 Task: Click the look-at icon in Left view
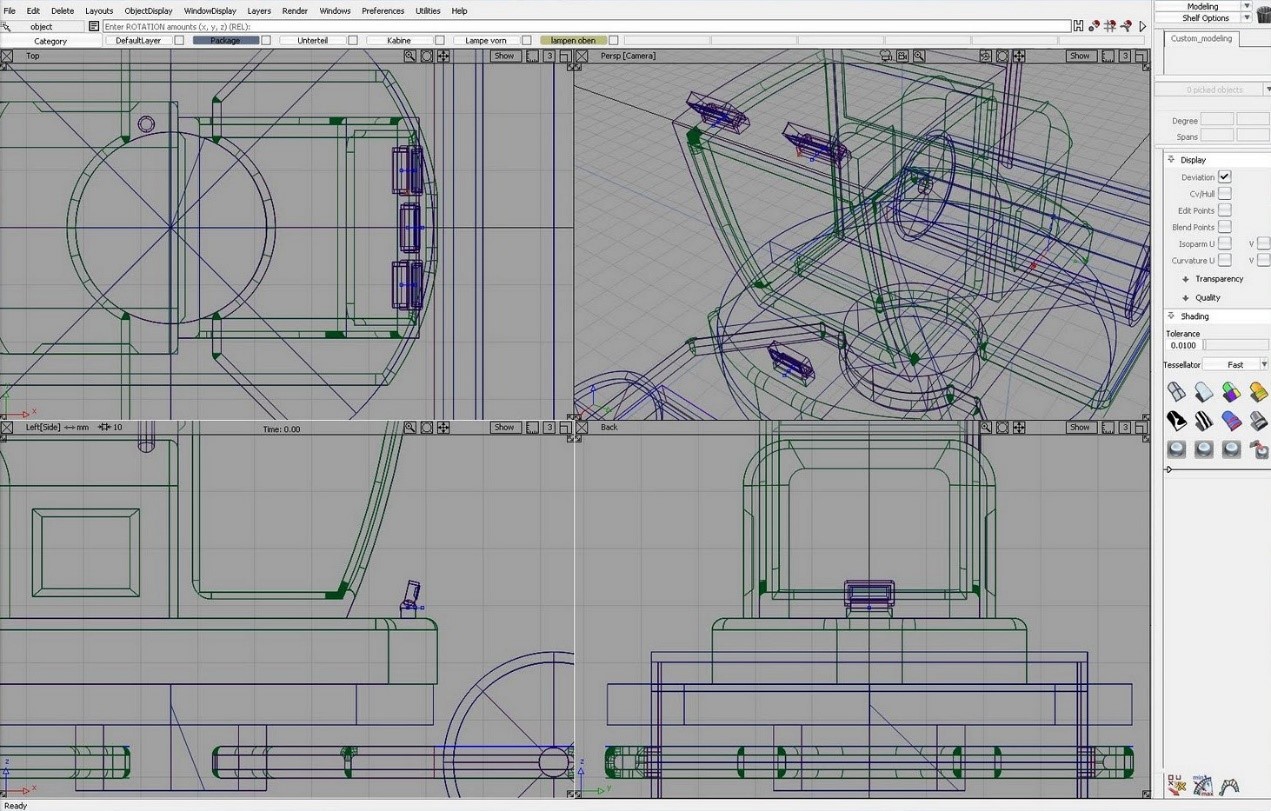coord(427,428)
